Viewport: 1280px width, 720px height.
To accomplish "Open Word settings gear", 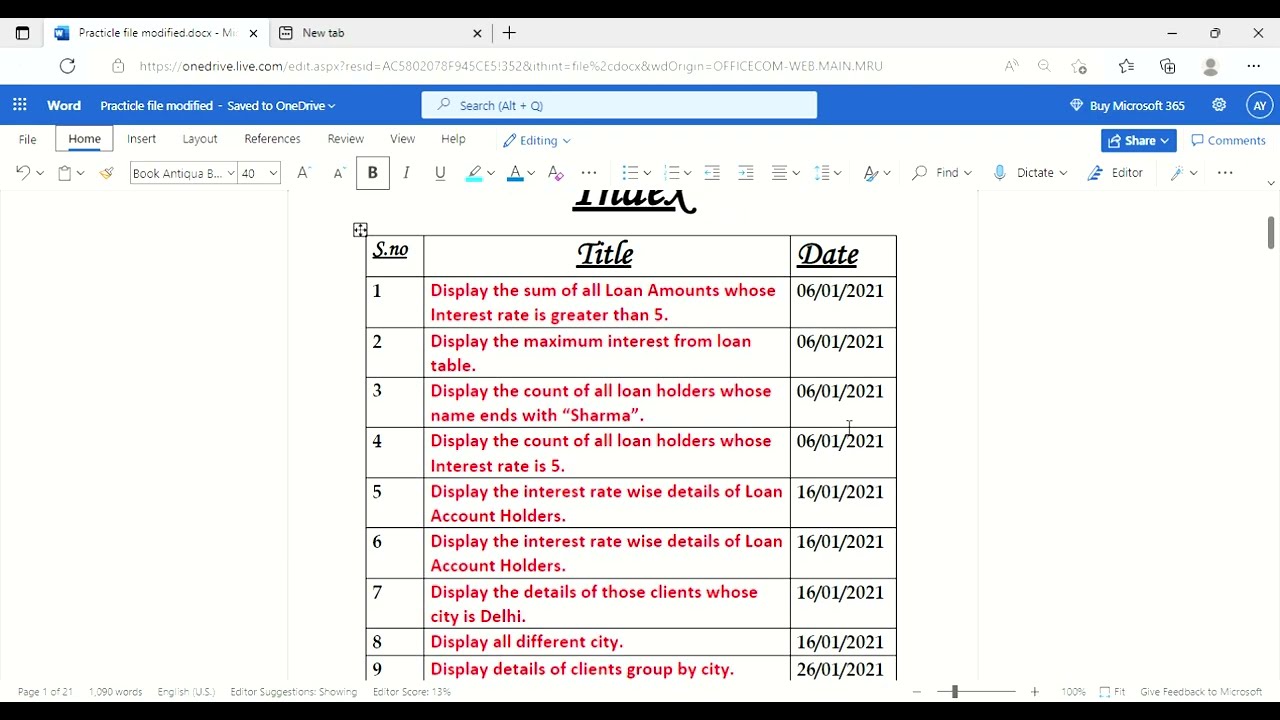I will [1219, 105].
